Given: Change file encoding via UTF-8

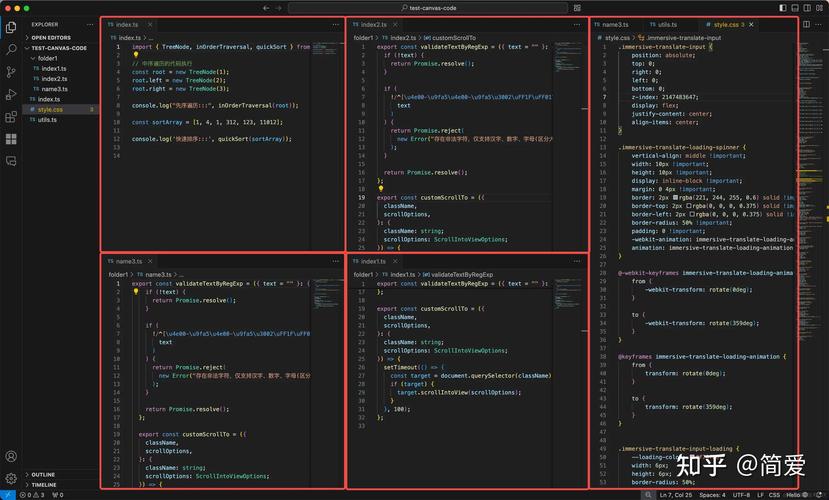Looking at the screenshot, I should (x=741, y=495).
